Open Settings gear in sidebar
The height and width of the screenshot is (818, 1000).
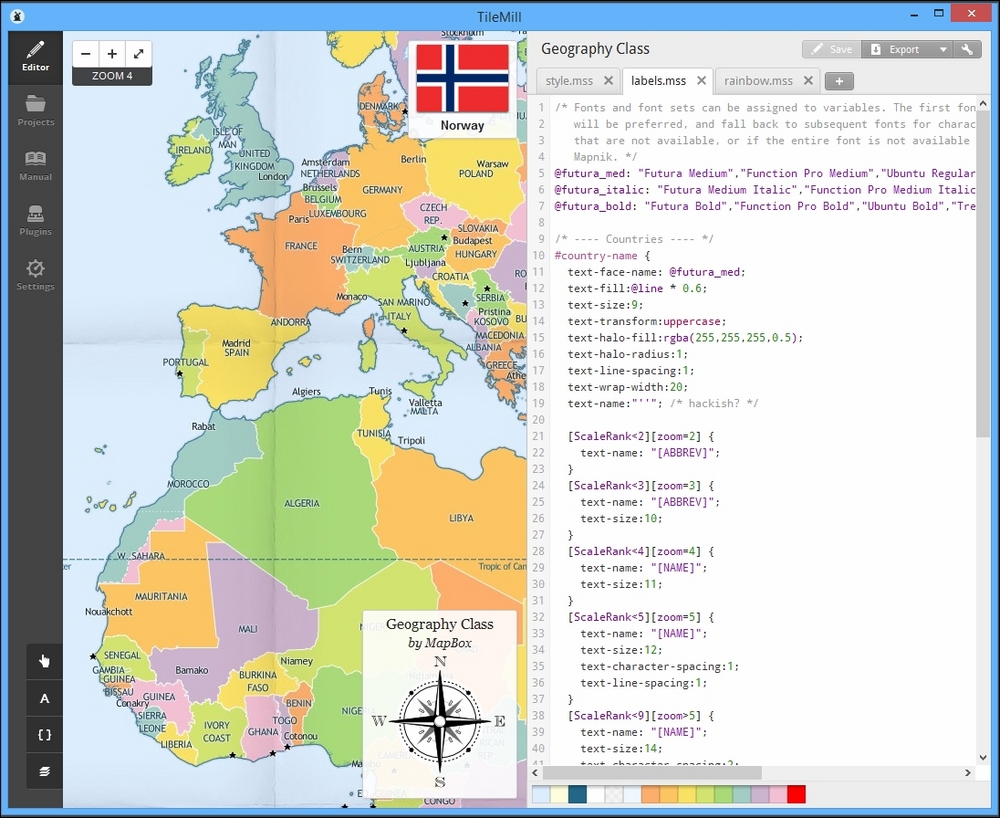point(35,274)
